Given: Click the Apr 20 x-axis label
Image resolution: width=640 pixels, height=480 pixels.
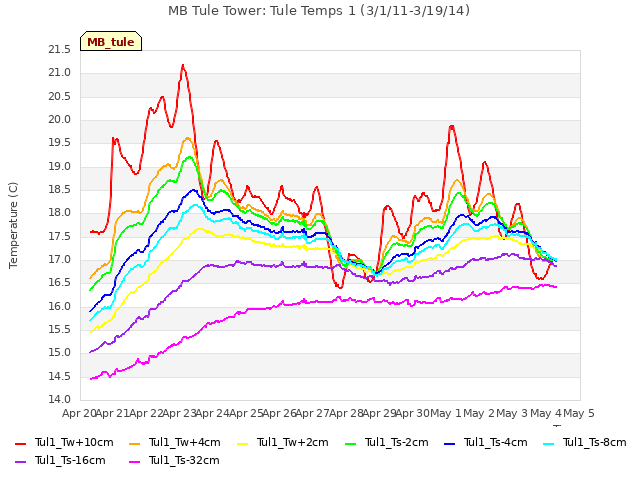Looking at the screenshot, I should pos(79,413).
